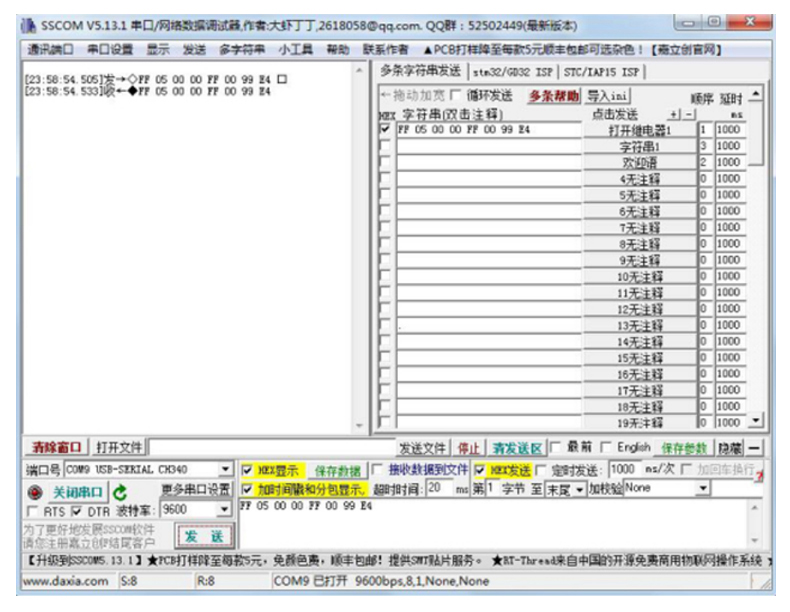Click the 超时时间 input field
Viewport: 790px width, 612px height.
pyautogui.click(x=439, y=489)
